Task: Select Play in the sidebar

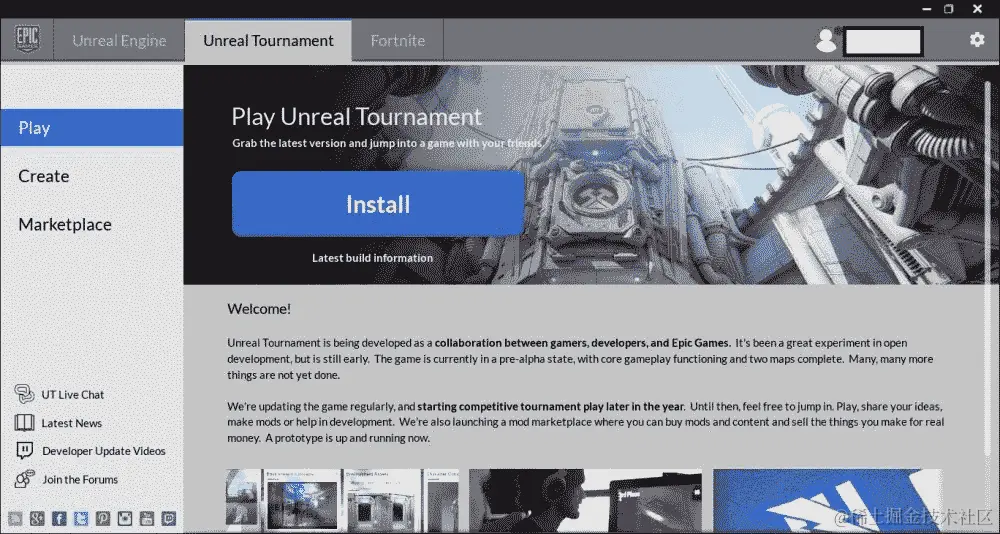Action: [92, 128]
